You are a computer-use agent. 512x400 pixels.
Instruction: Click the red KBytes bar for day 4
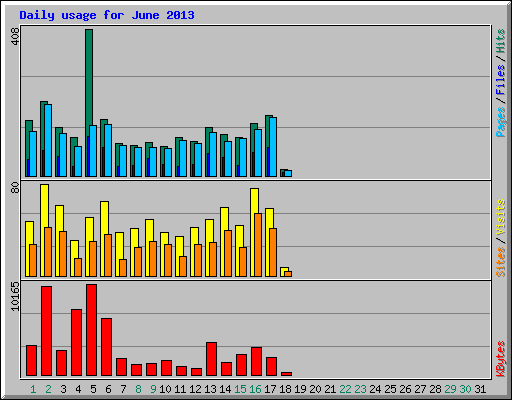pyautogui.click(x=76, y=343)
